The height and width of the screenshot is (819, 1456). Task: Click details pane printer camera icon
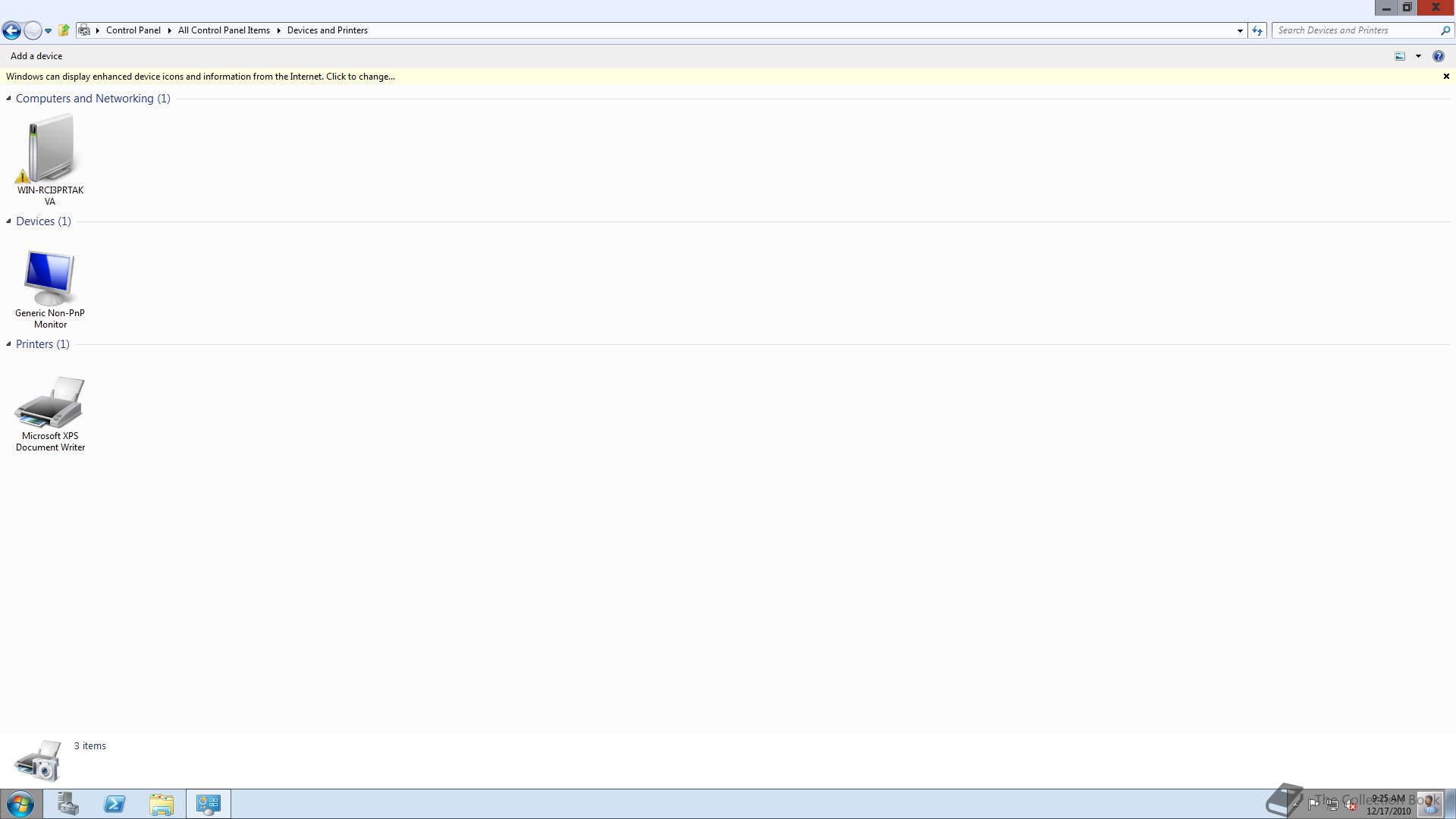pyautogui.click(x=37, y=761)
